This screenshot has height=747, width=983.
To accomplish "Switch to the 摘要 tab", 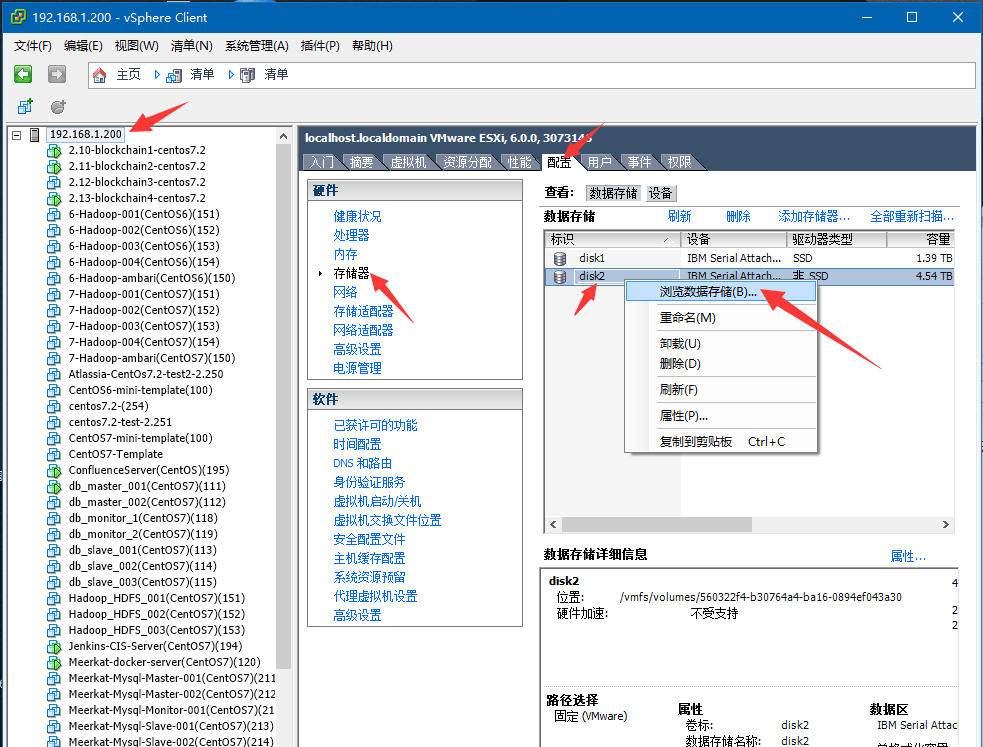I will 362,162.
